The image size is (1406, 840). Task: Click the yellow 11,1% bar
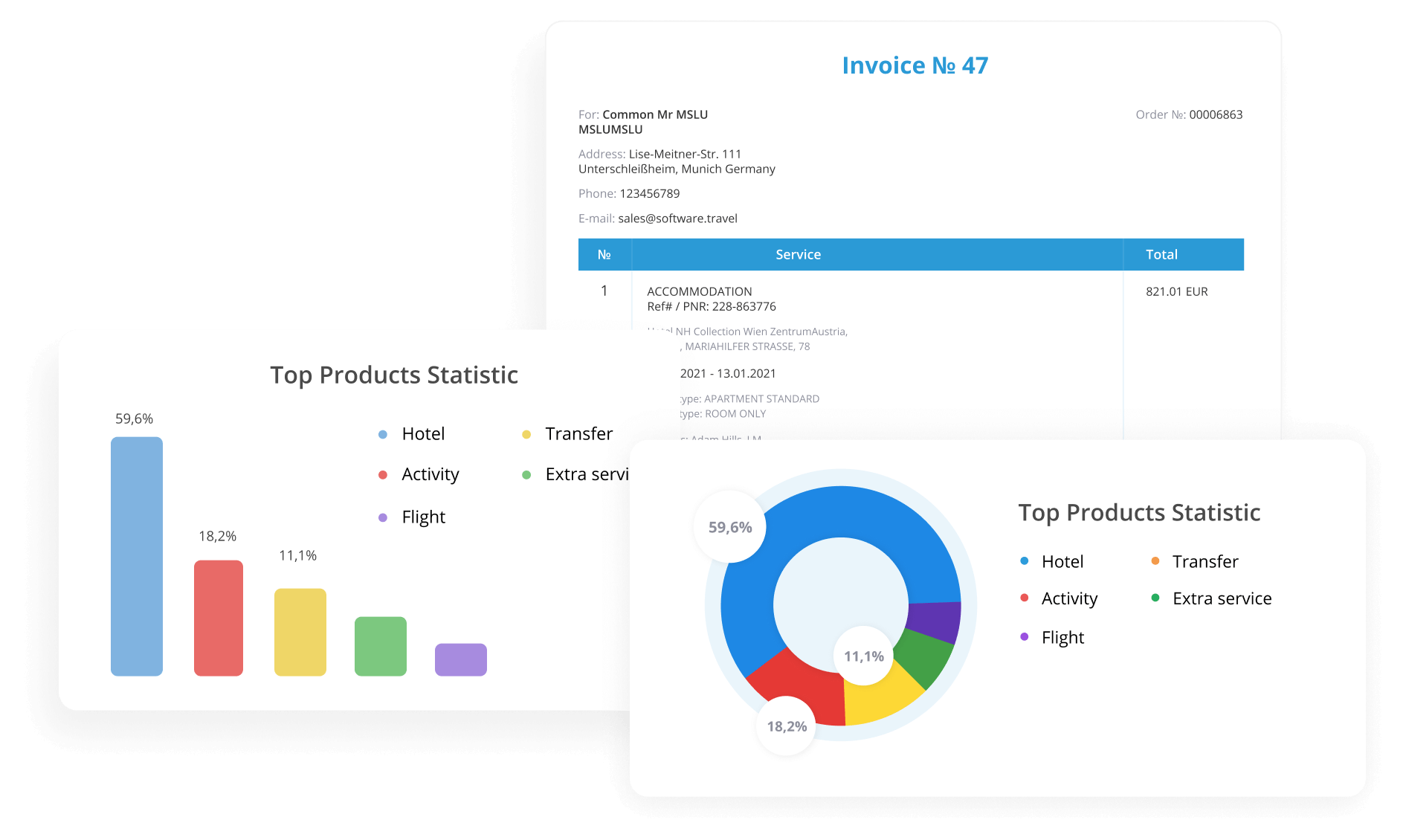pos(300,632)
